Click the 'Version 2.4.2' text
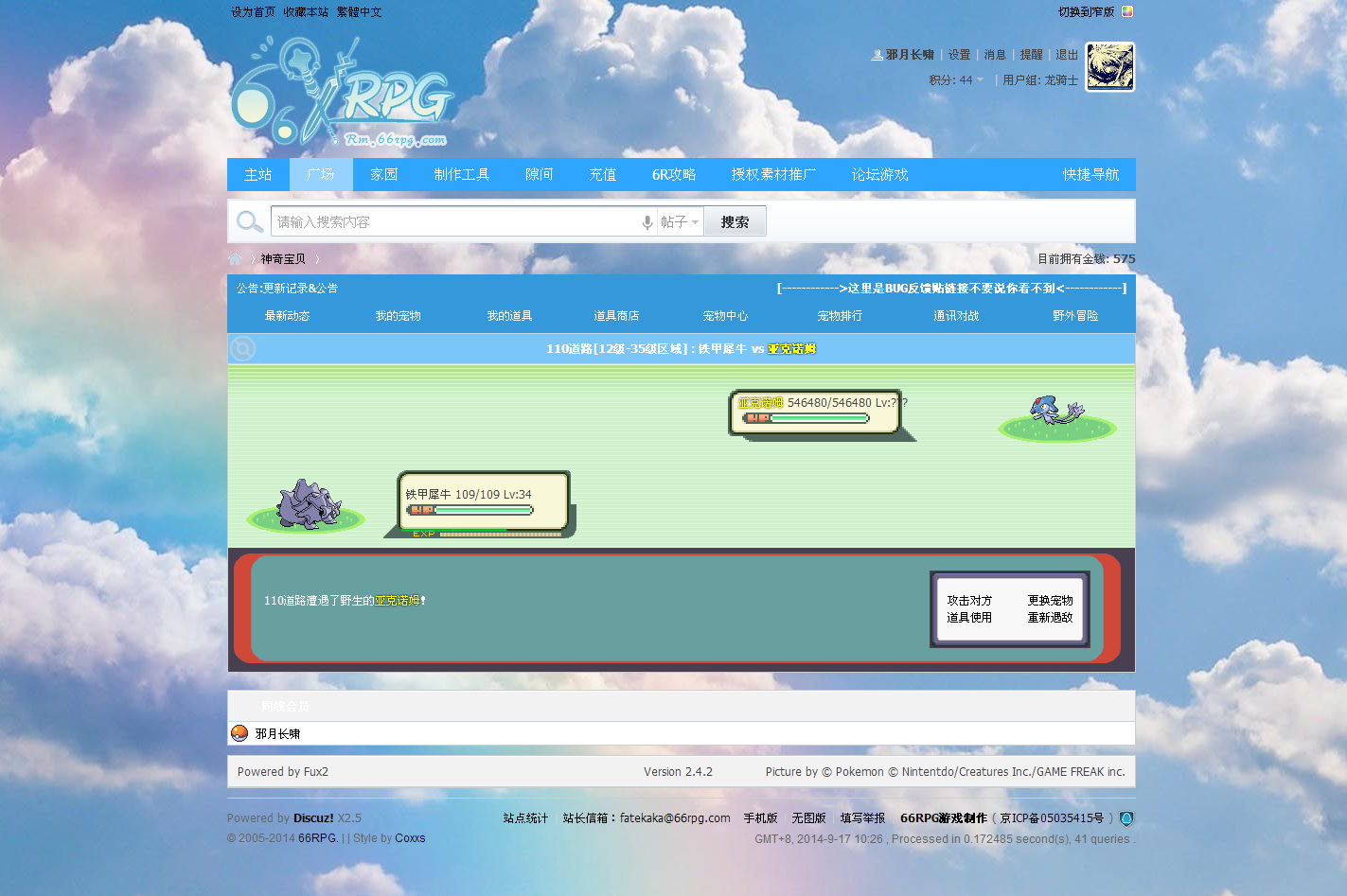The height and width of the screenshot is (896, 1347). [678, 772]
